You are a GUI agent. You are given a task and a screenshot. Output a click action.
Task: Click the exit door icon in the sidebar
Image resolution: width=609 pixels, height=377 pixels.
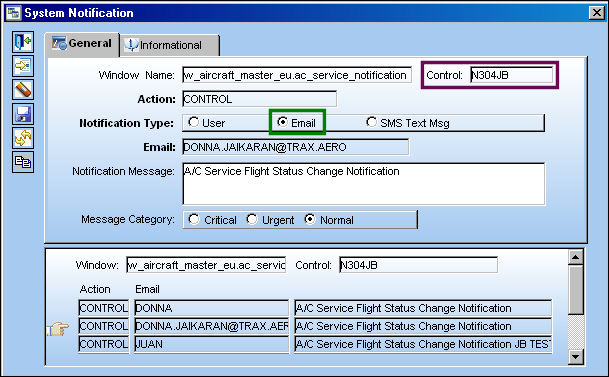tap(23, 42)
